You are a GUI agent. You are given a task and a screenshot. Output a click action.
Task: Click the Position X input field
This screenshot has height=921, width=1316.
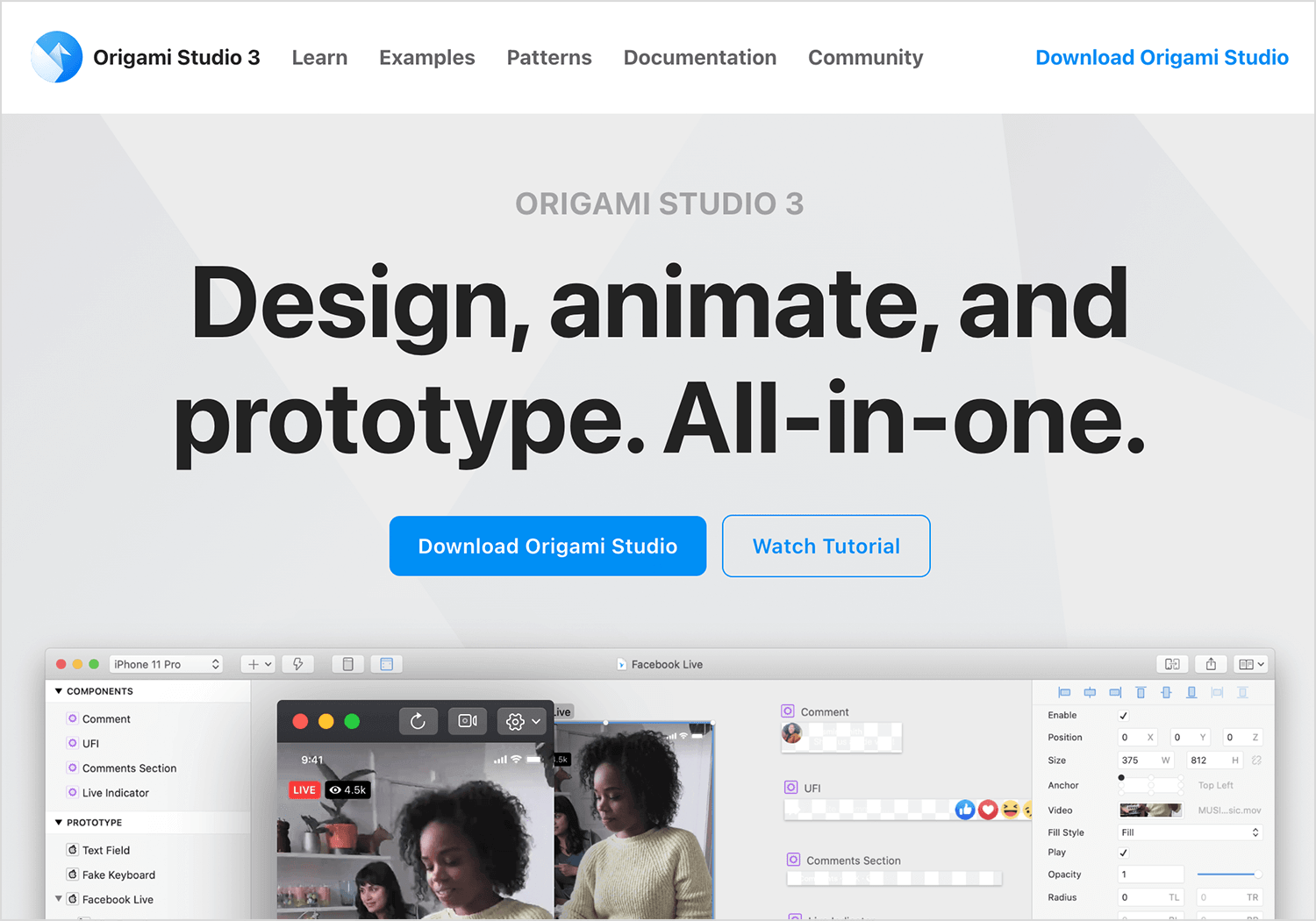point(1138,738)
